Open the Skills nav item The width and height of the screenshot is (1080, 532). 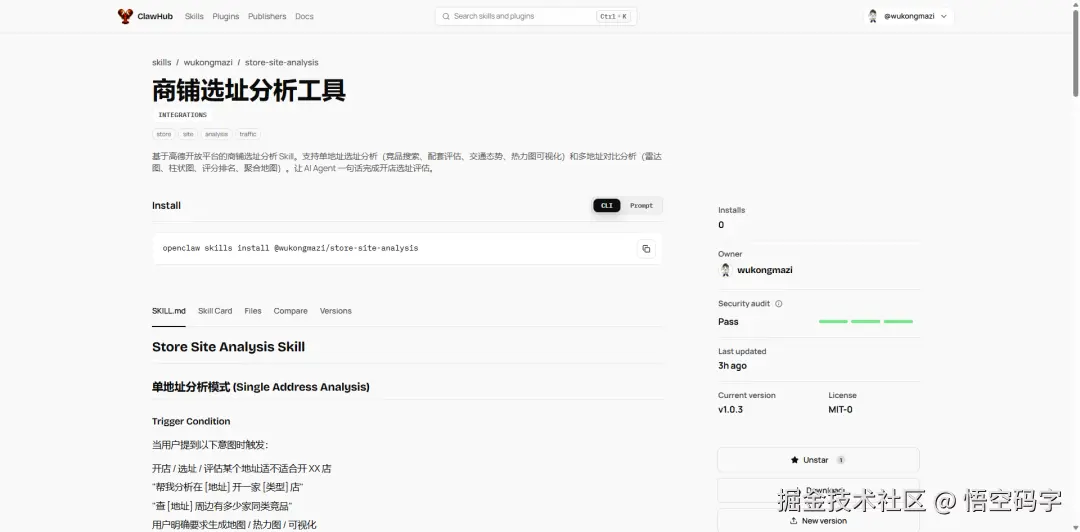coord(194,17)
